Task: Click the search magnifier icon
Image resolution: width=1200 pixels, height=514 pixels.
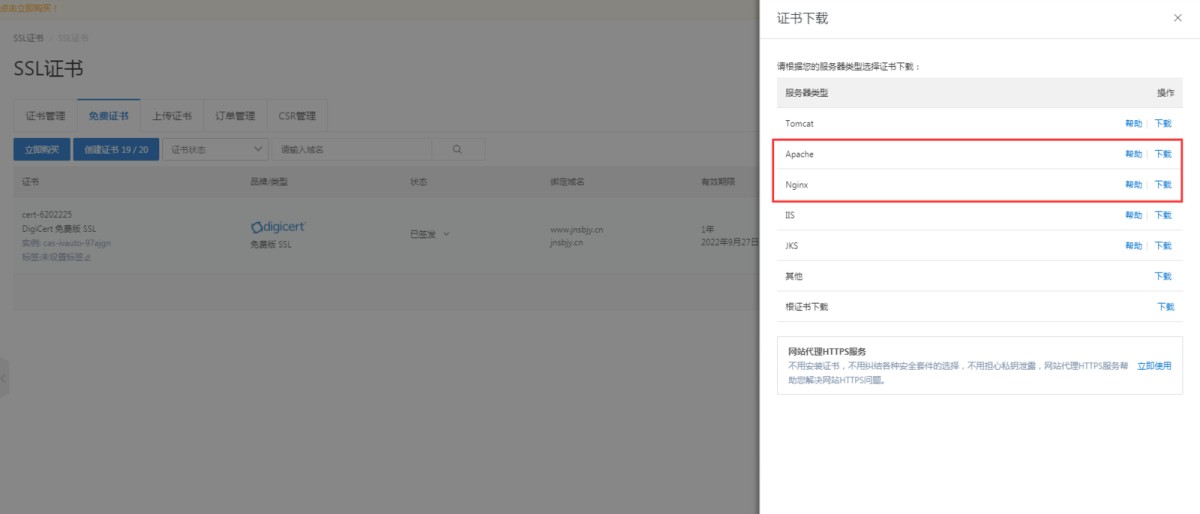Action: pyautogui.click(x=457, y=149)
